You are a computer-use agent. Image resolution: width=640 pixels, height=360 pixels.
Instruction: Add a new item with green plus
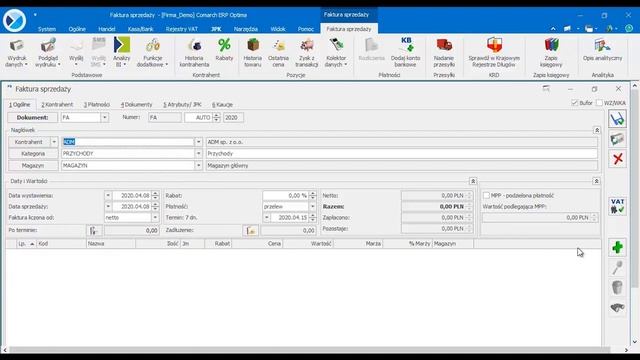(617, 247)
